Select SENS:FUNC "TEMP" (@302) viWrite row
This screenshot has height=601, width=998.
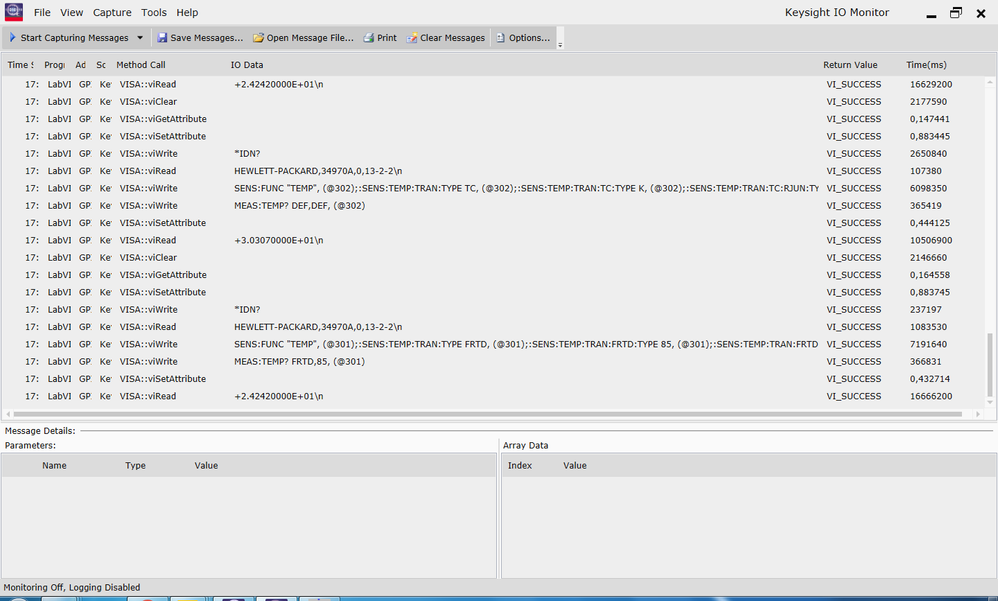494,188
